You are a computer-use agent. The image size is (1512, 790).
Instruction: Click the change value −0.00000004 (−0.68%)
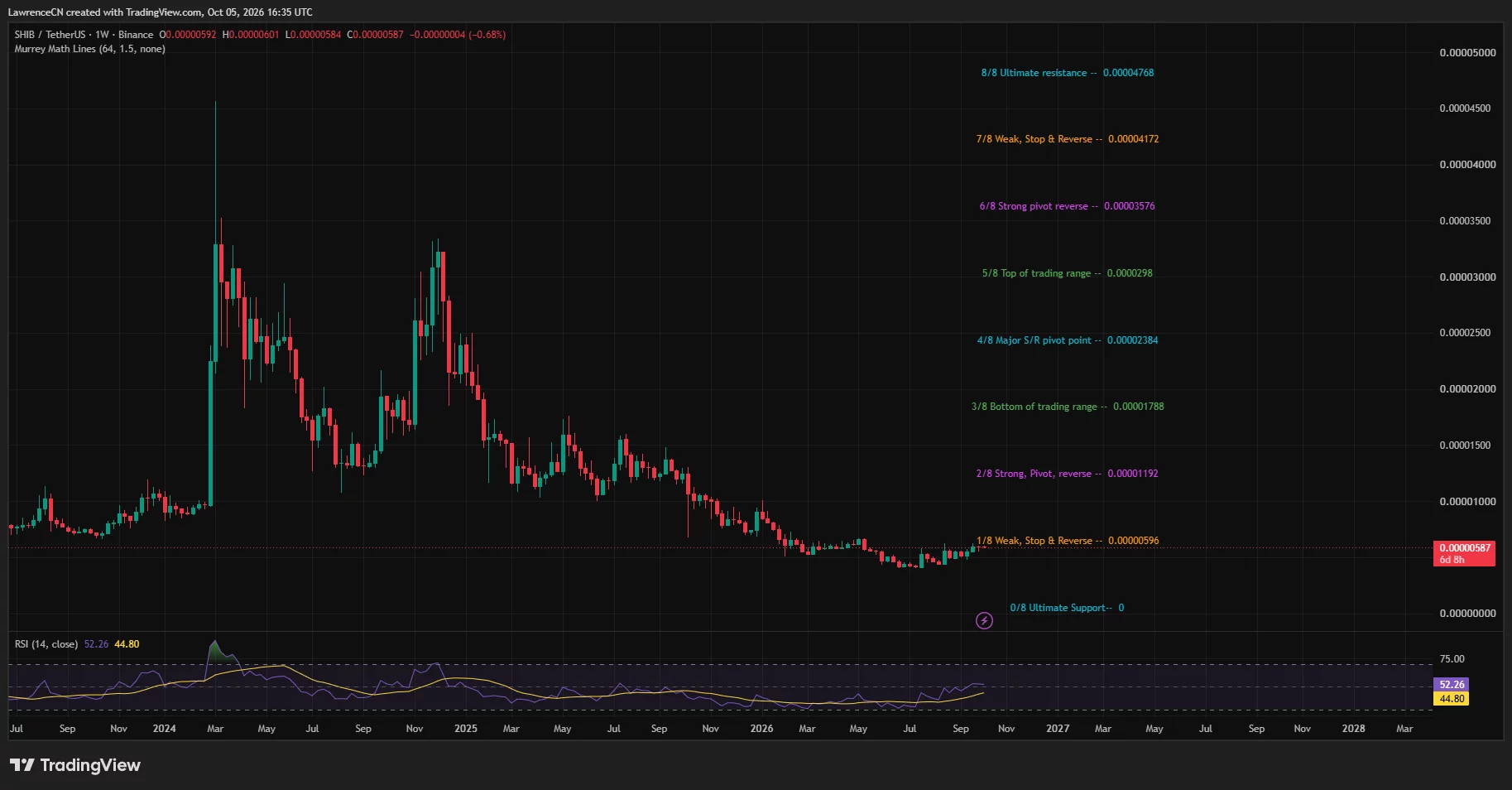pyautogui.click(x=458, y=35)
